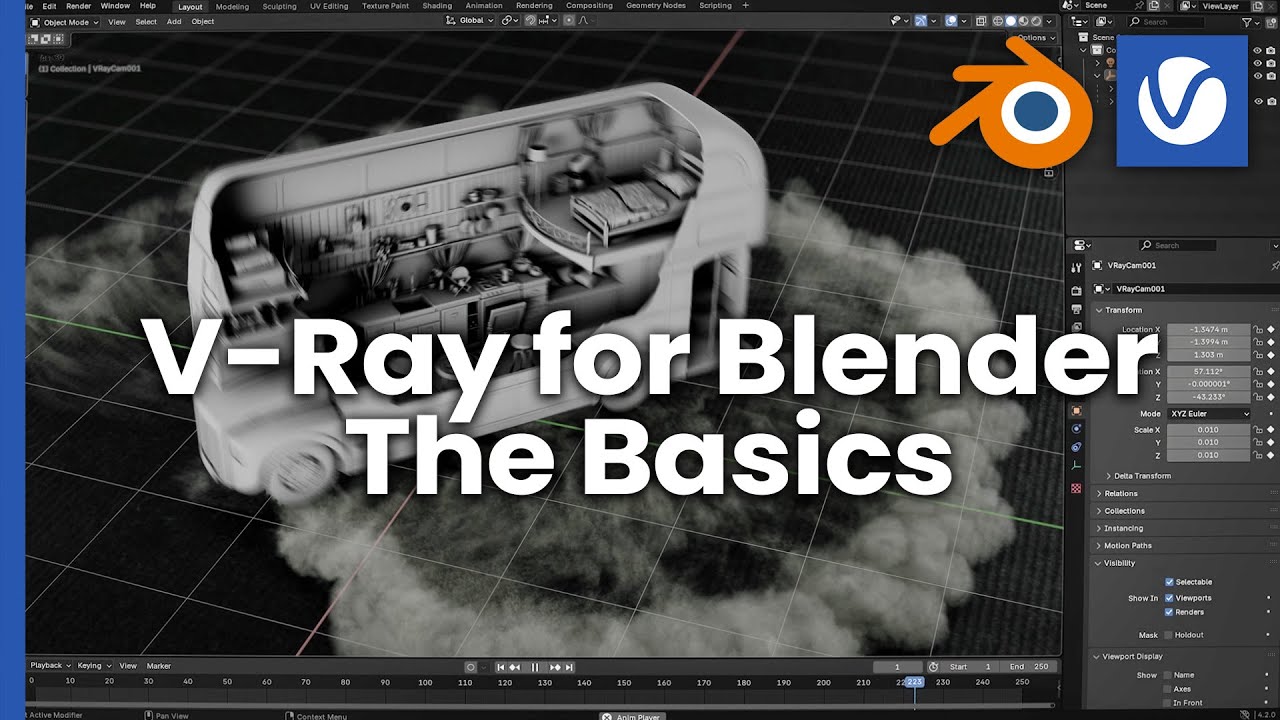This screenshot has width=1280, height=720.
Task: Toggle the top eye icon in the outliner
Action: click(x=1258, y=50)
